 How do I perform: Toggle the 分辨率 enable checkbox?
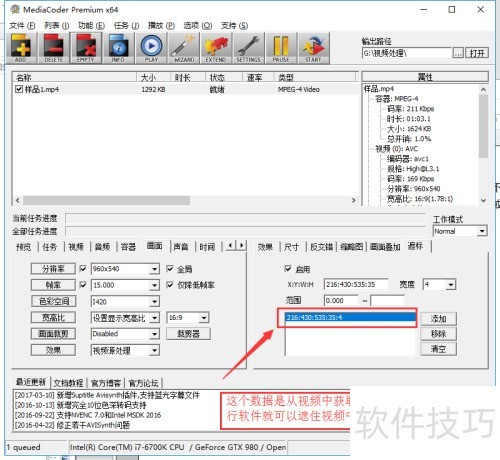click(83, 268)
